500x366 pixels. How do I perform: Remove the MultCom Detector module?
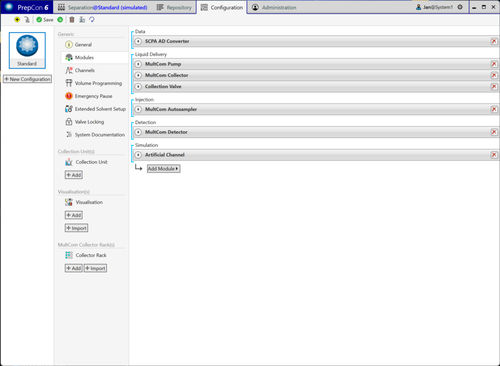pos(494,132)
